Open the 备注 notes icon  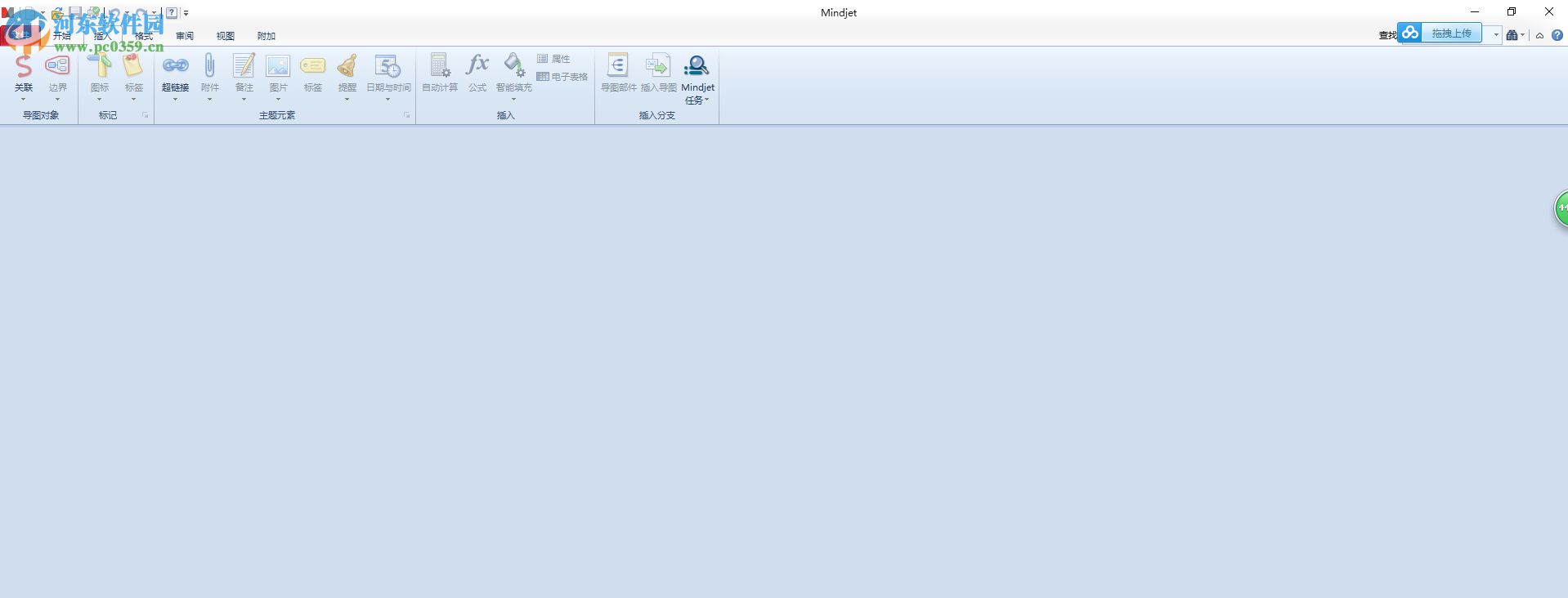pos(244,65)
